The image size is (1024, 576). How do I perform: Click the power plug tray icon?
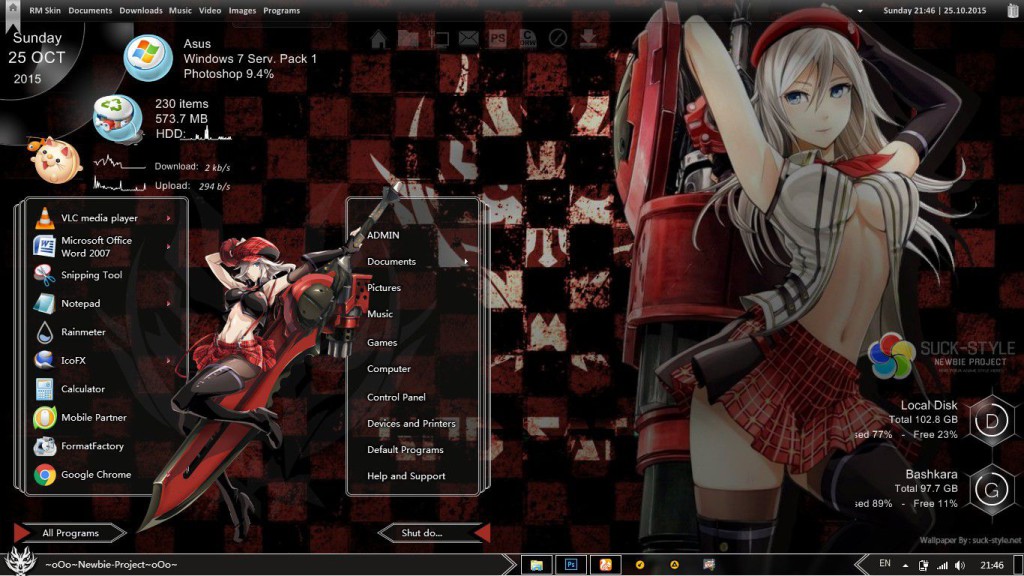pos(923,565)
